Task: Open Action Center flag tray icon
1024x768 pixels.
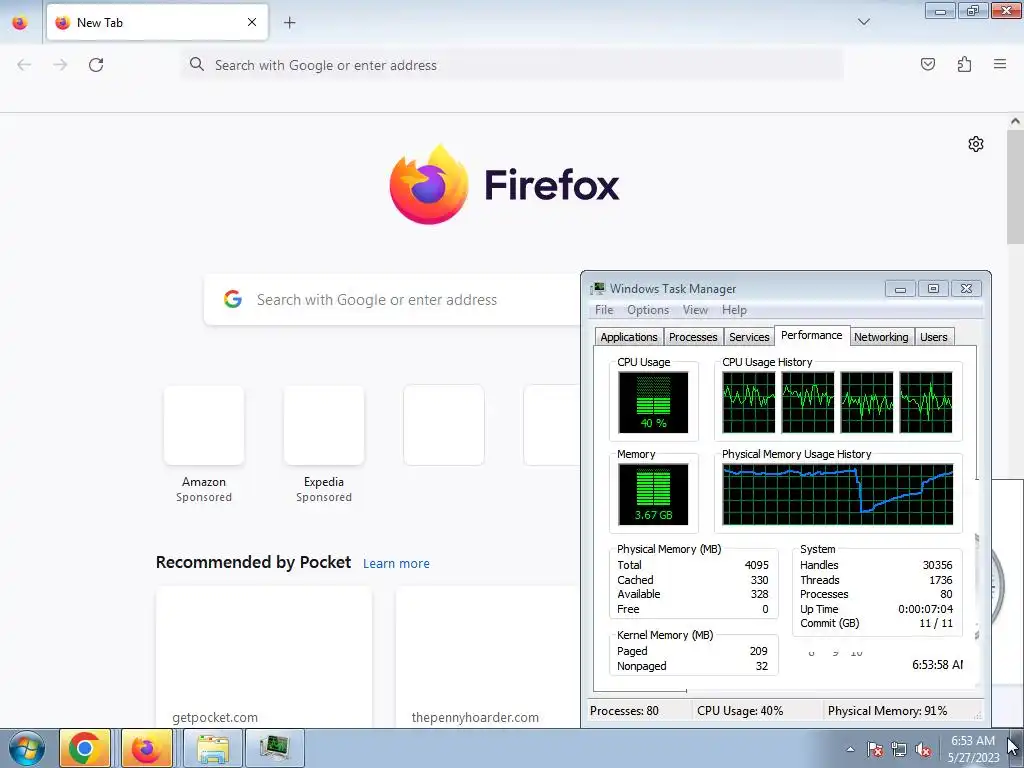Action: tap(875, 749)
